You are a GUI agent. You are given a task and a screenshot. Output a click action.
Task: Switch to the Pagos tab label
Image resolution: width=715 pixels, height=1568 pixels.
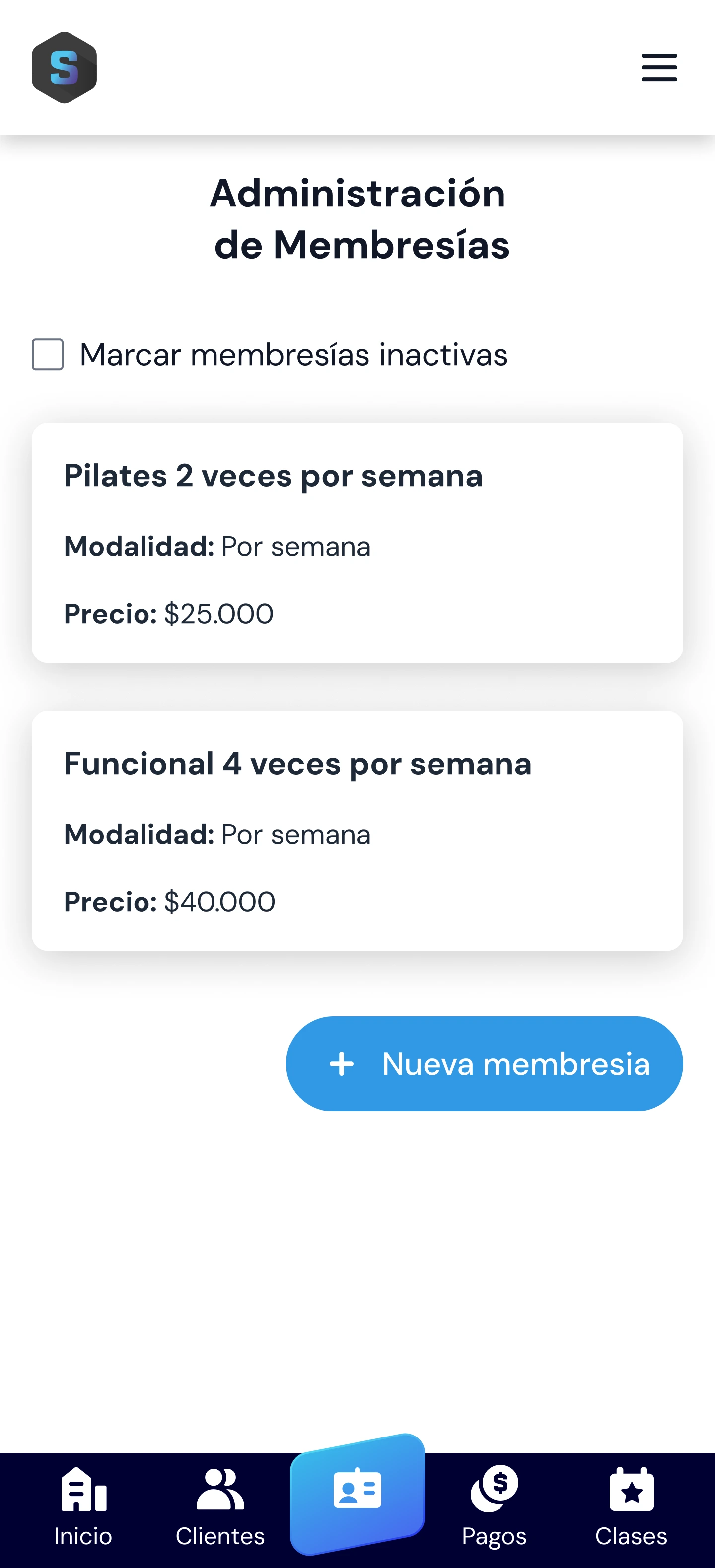coord(494,1536)
